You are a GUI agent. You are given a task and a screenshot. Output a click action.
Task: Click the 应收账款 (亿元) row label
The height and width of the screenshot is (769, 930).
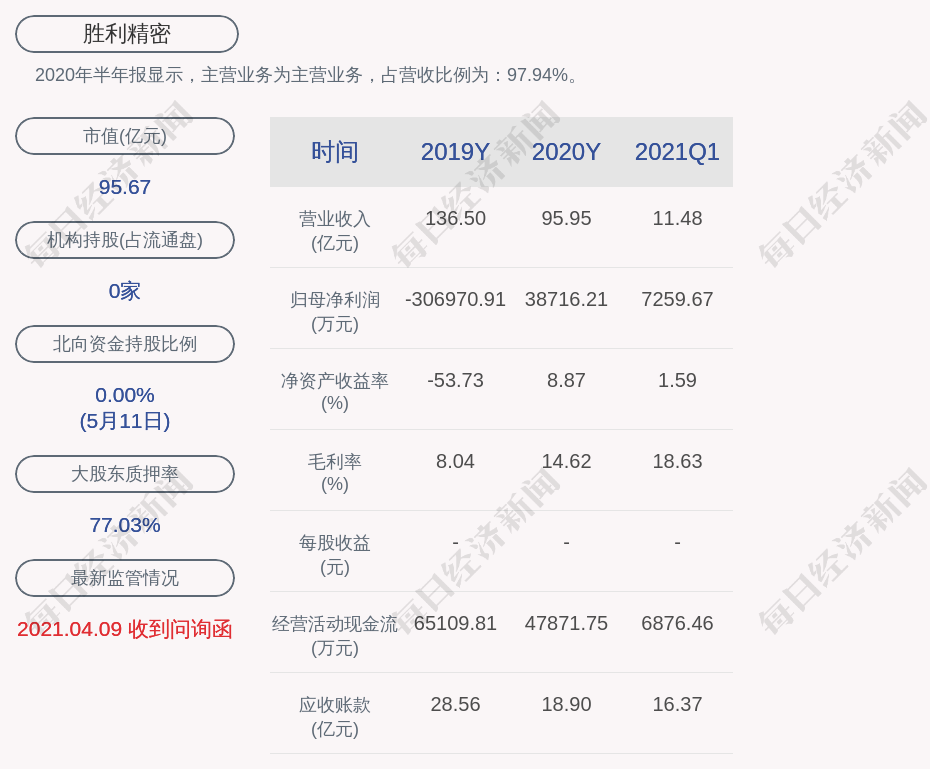pos(335,717)
